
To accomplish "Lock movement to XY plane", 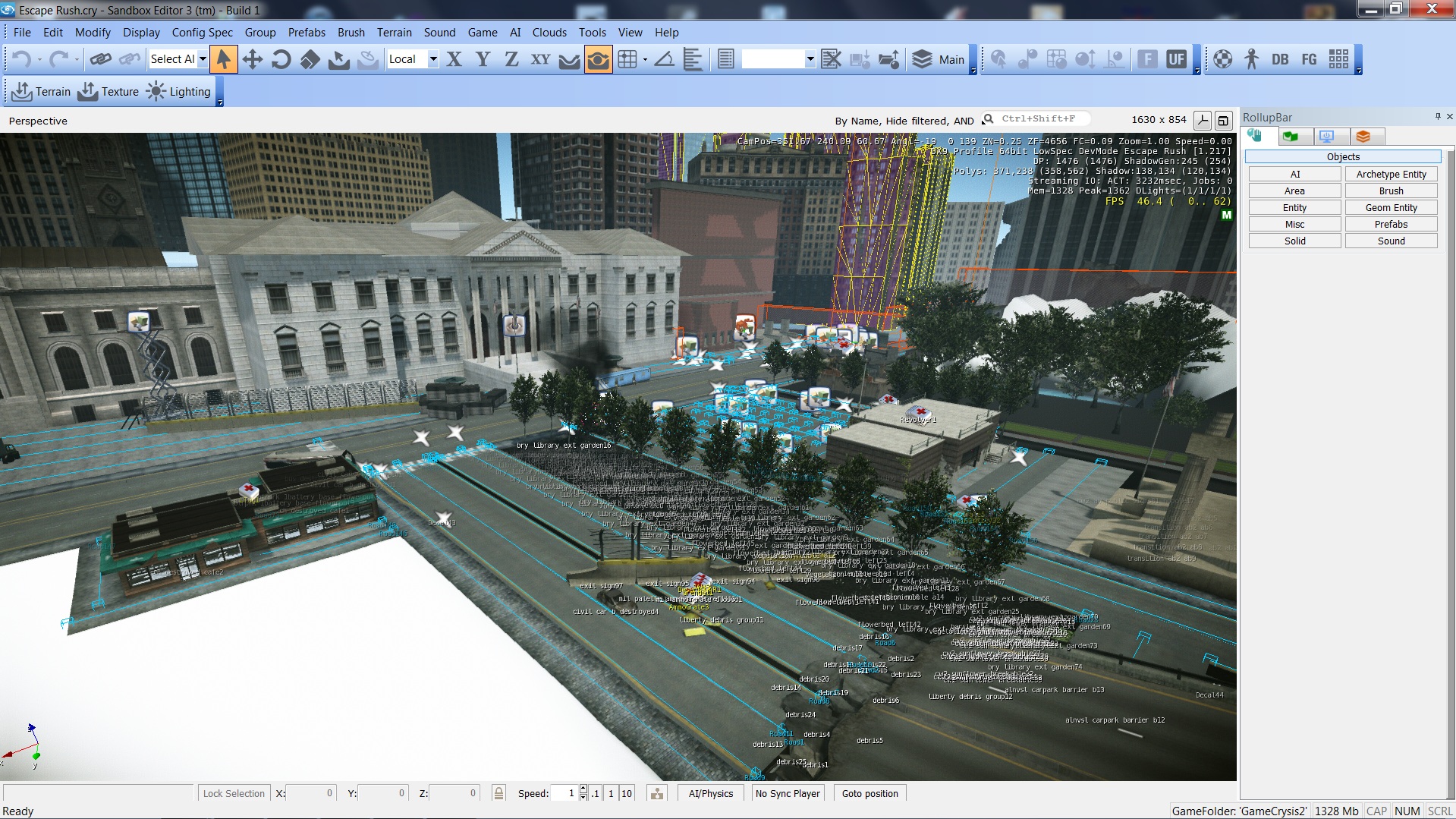I will [x=541, y=59].
